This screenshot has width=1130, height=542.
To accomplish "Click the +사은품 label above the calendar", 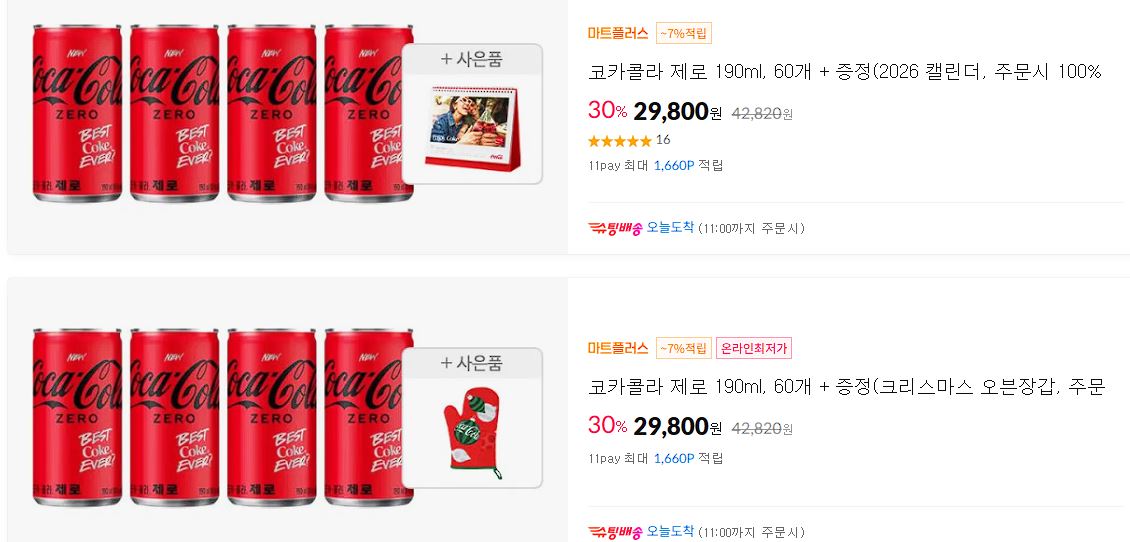I will 472,59.
